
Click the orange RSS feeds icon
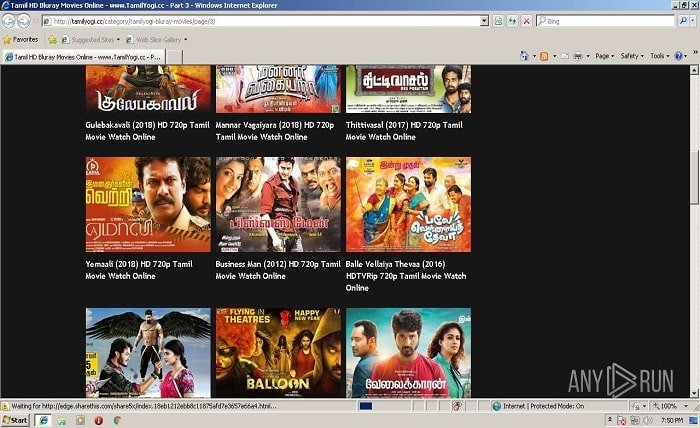(x=544, y=56)
